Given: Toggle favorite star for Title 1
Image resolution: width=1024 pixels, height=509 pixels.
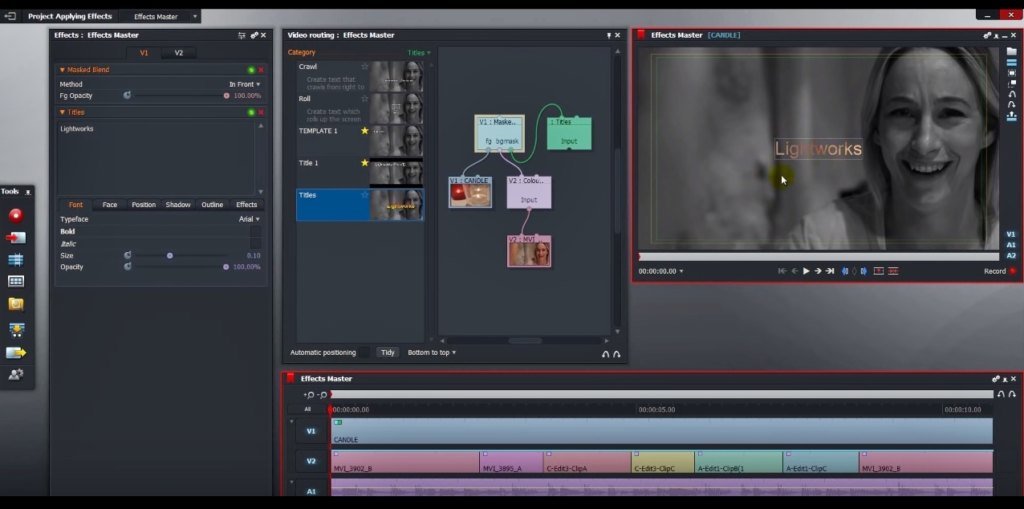Looking at the screenshot, I should (365, 163).
